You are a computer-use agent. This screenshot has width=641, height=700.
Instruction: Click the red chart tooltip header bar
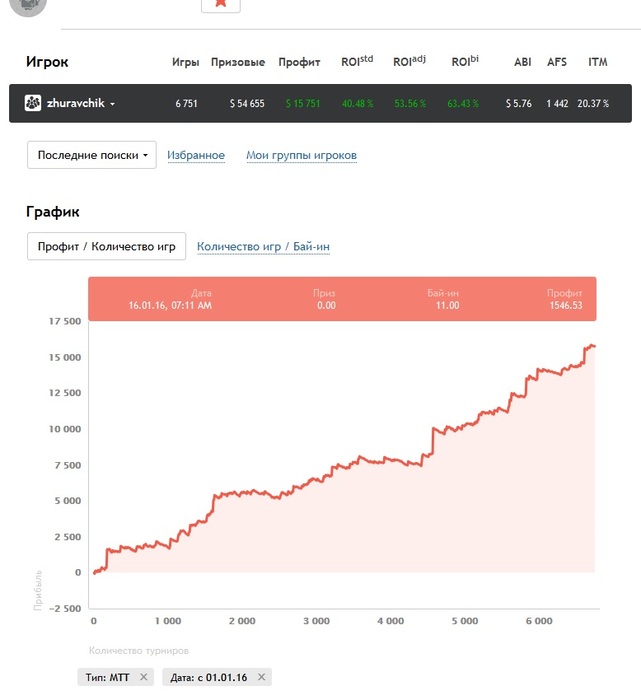coord(342,299)
